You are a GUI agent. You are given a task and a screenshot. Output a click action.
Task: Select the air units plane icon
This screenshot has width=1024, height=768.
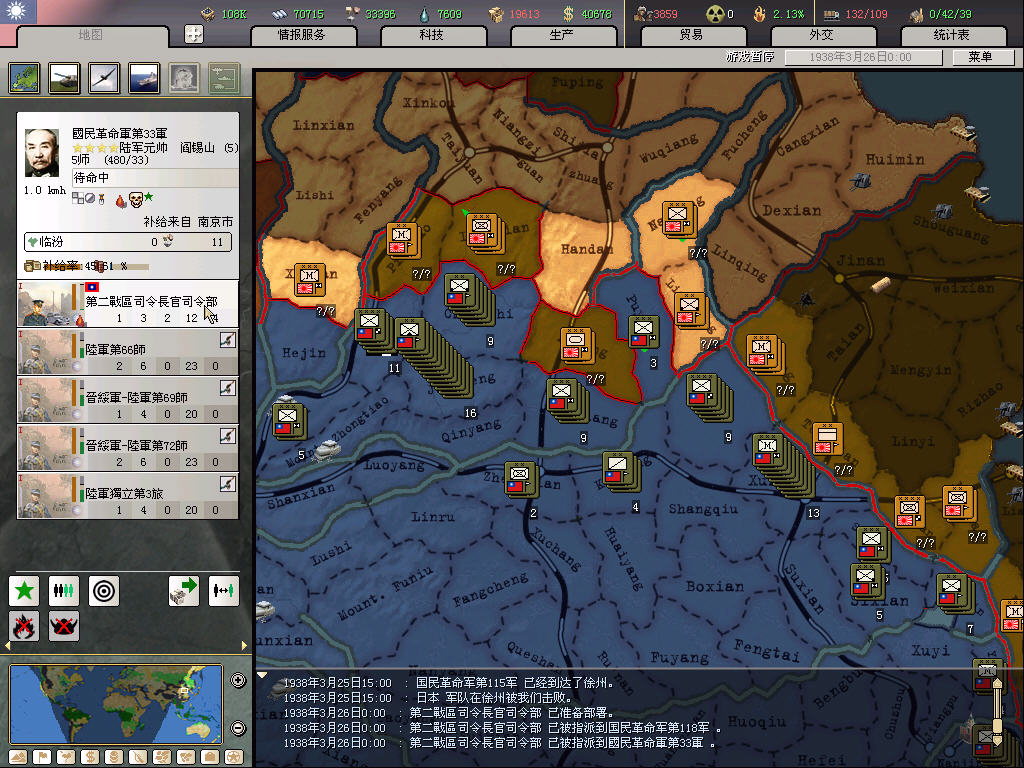[x=104, y=78]
